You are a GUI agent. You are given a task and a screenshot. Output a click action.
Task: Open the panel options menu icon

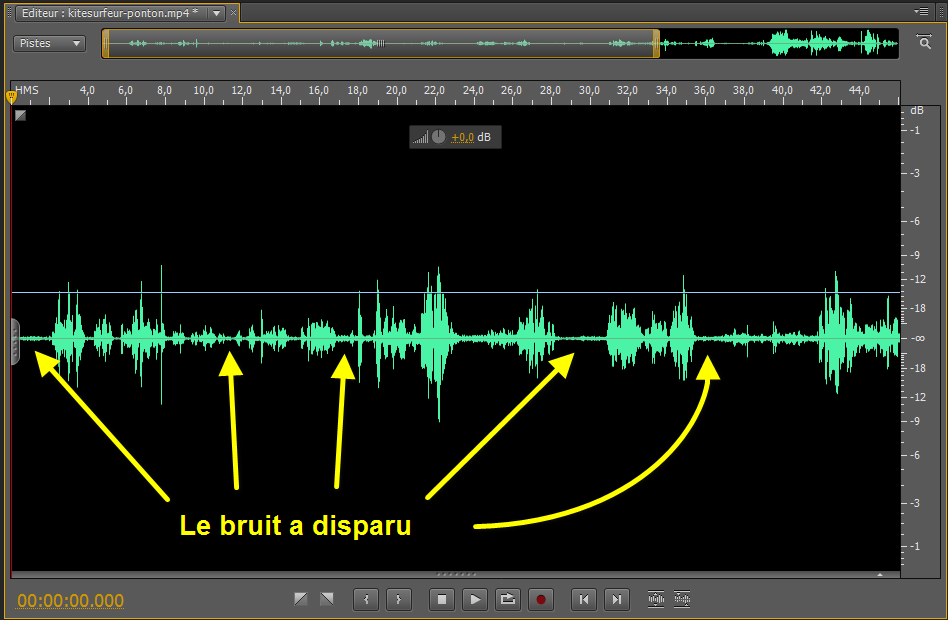point(921,11)
